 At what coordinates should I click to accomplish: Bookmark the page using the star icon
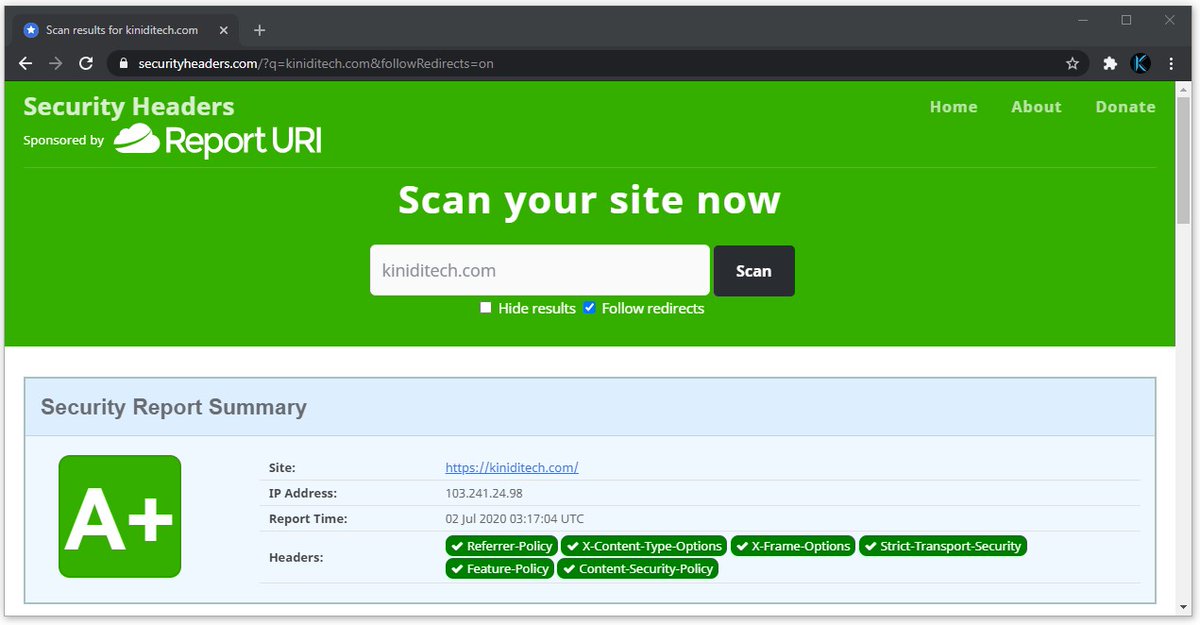coord(1072,62)
